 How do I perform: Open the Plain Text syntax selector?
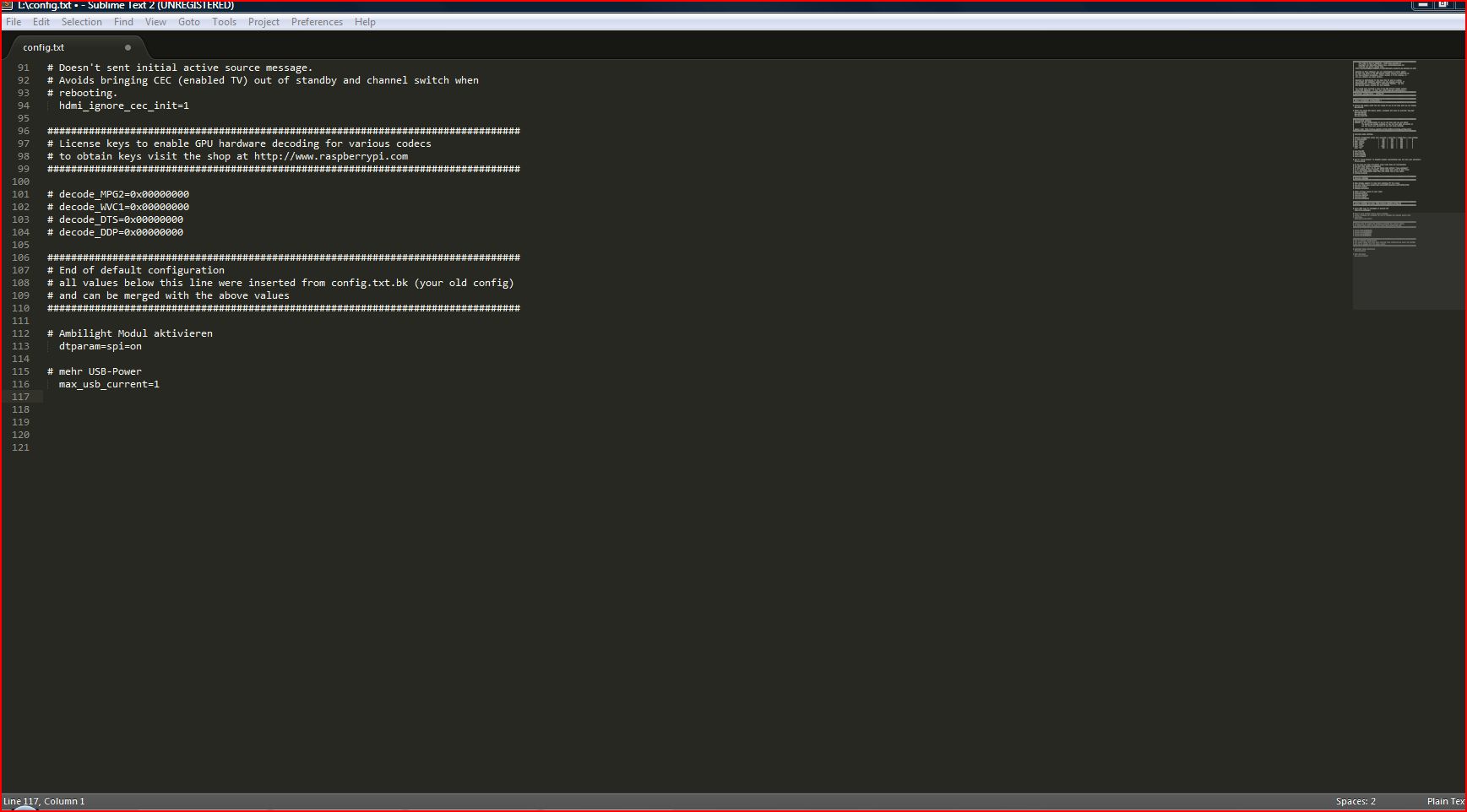[1445, 801]
